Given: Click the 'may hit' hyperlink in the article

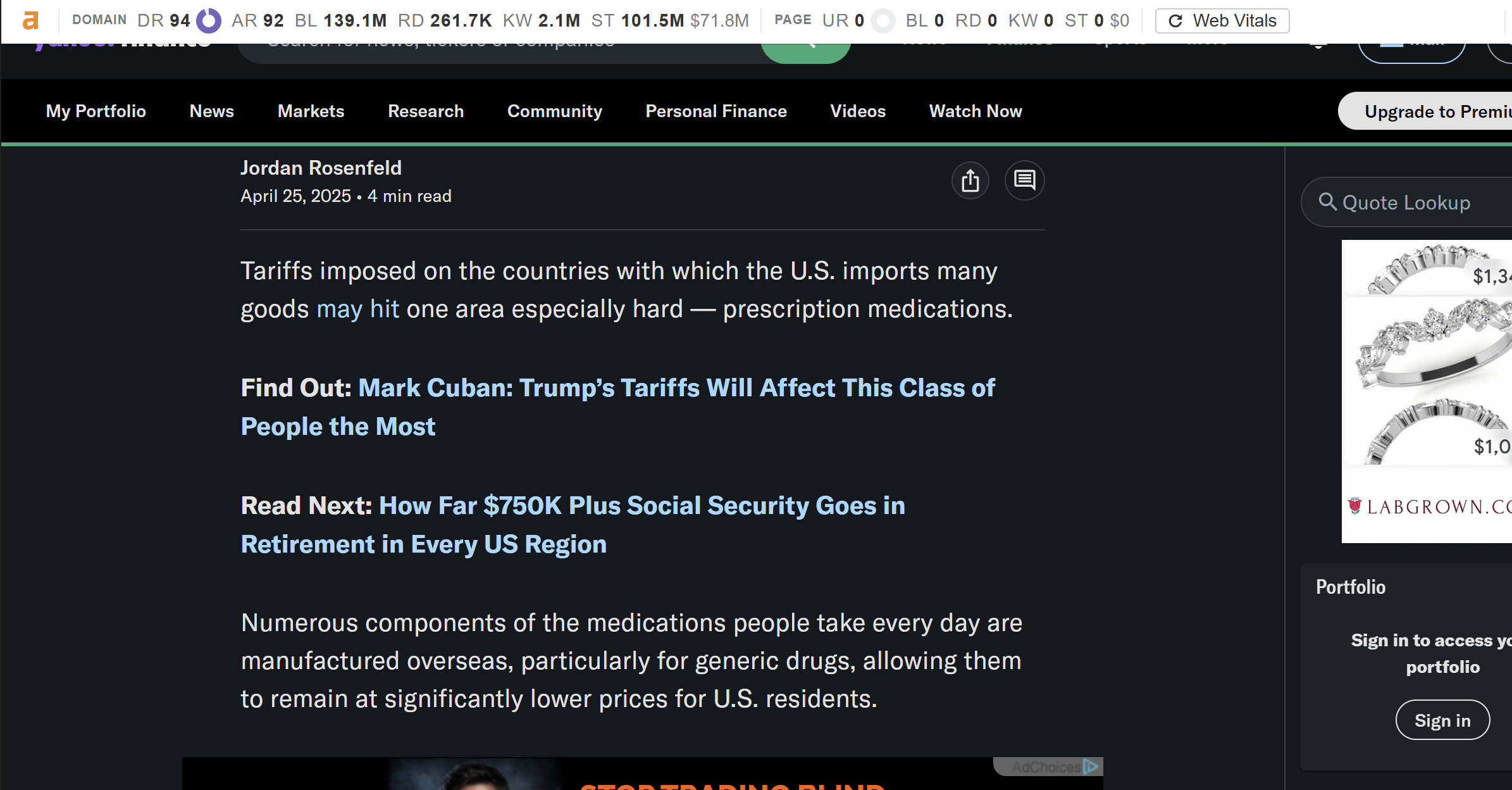Looking at the screenshot, I should tap(357, 309).
